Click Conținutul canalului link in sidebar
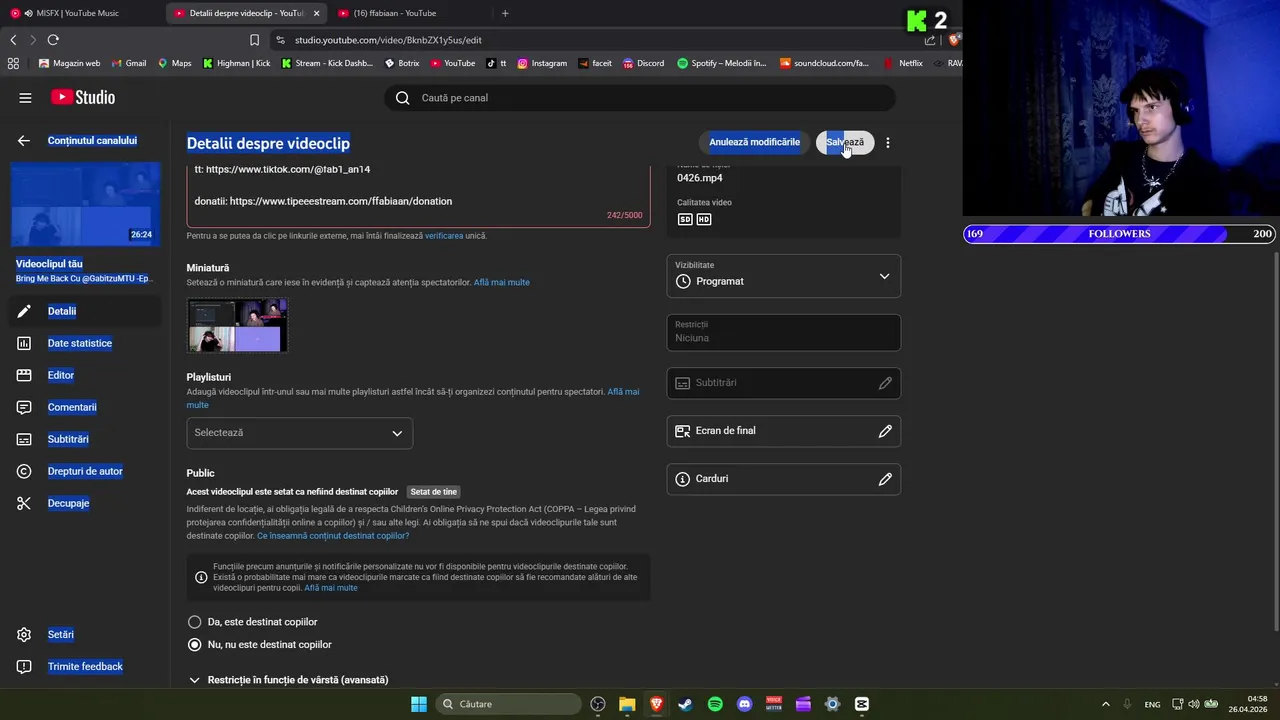The width and height of the screenshot is (1280, 720). pos(92,141)
